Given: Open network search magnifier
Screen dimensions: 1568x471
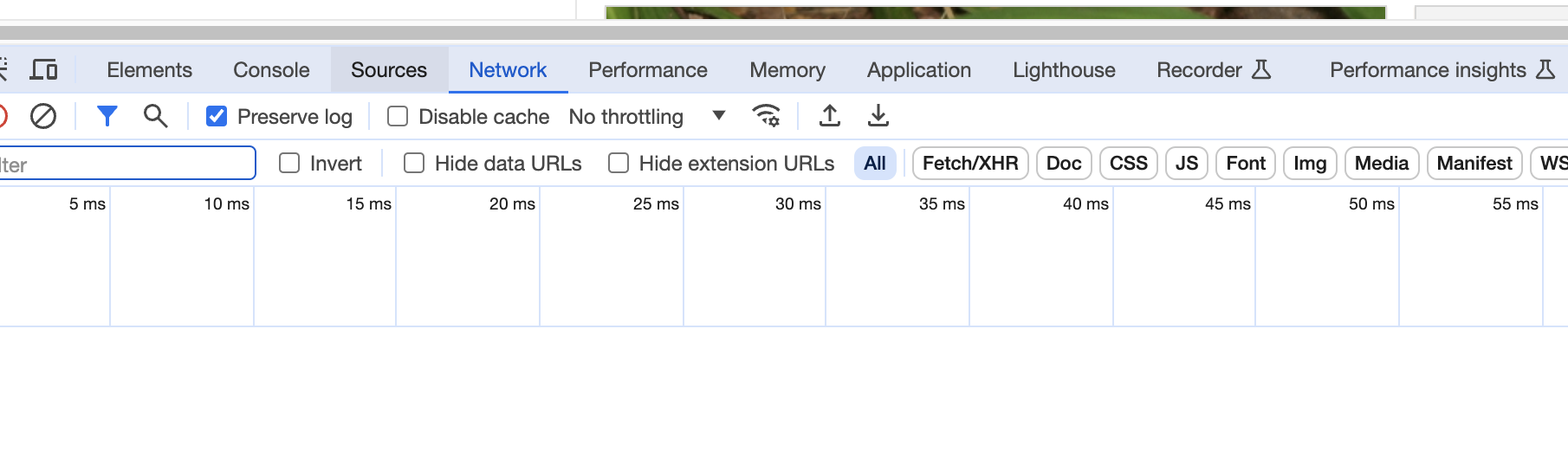Looking at the screenshot, I should click(x=155, y=116).
